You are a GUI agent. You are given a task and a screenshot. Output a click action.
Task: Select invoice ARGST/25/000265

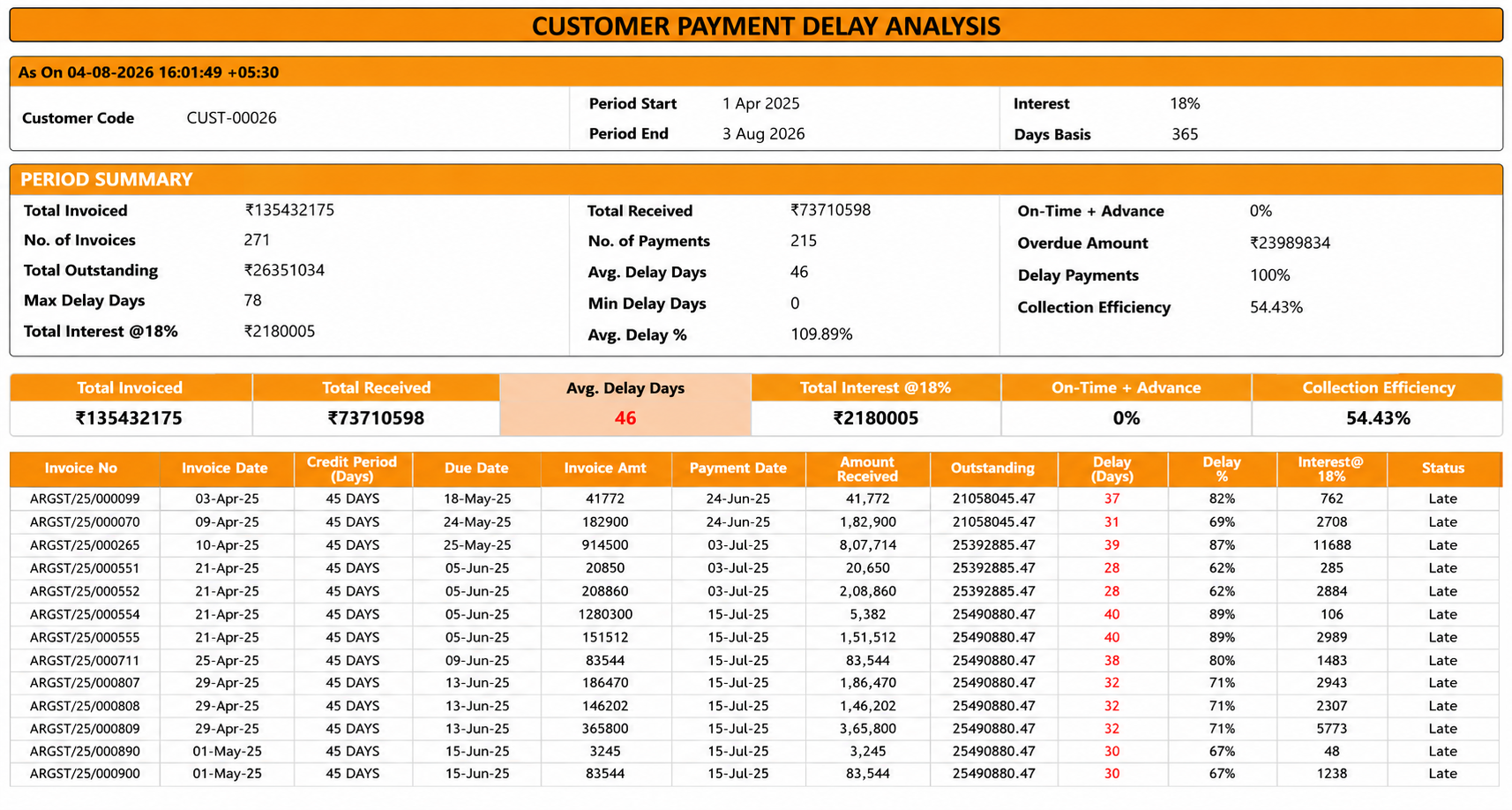click(x=85, y=545)
